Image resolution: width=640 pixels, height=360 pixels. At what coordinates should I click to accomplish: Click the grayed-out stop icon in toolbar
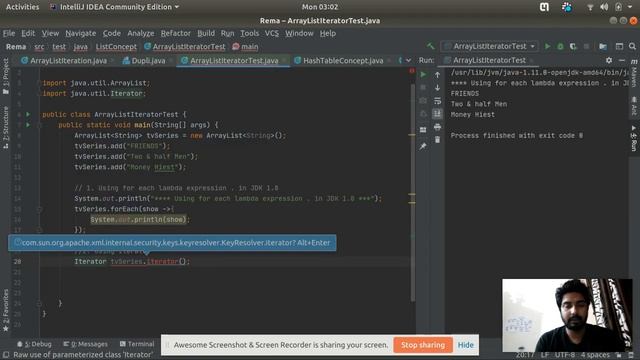(587, 47)
